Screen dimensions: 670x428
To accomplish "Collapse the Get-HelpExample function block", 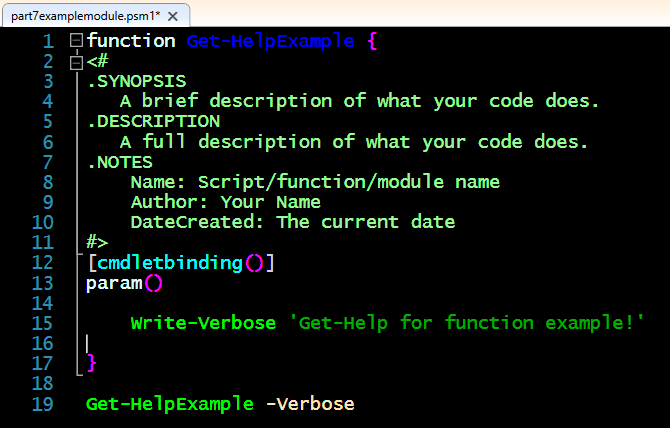I will 76,41.
